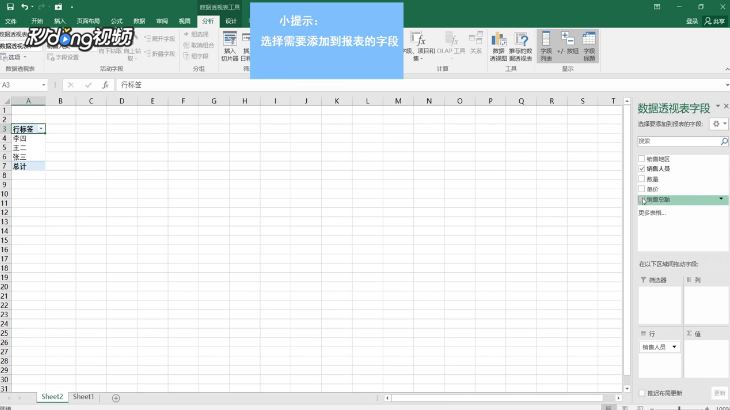Click the cancel (X) formula bar icon
Screen dimensions: 730x410
pos(71,85)
